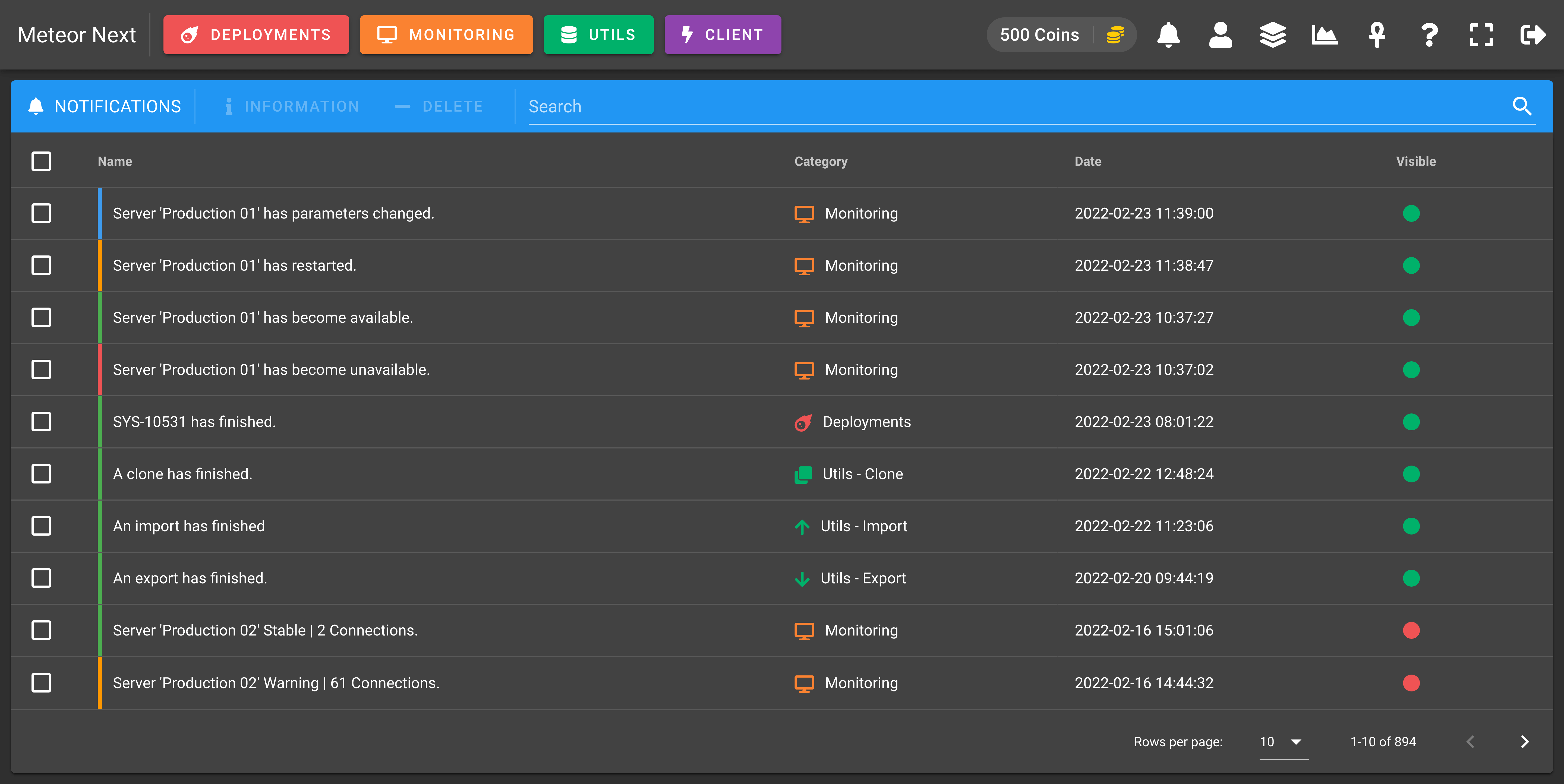Click the Meteor Next logo title
The image size is (1564, 784).
[x=77, y=34]
